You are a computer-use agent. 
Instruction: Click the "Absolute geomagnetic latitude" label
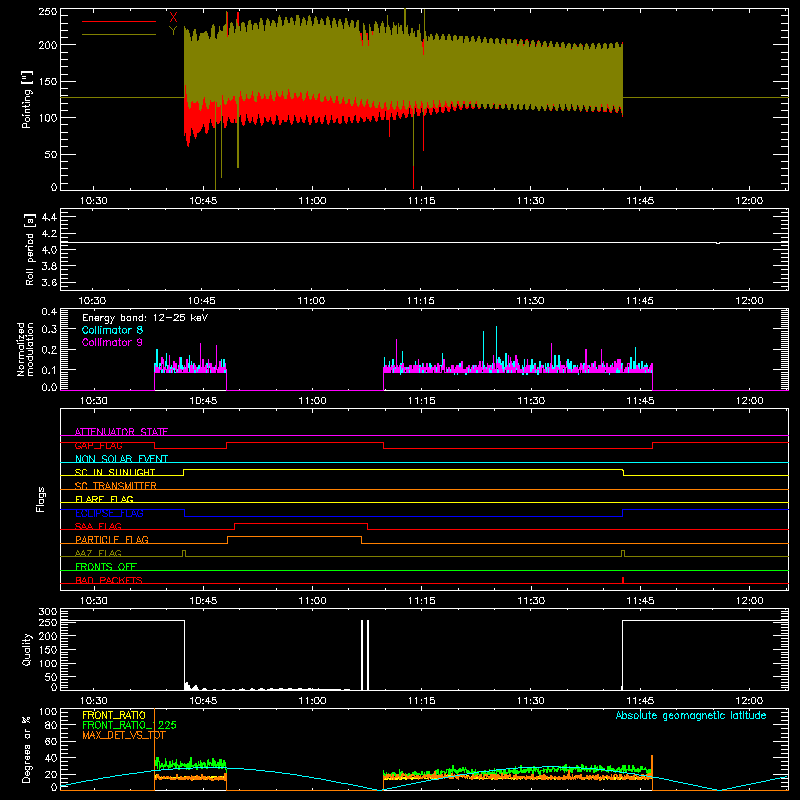click(x=691, y=715)
